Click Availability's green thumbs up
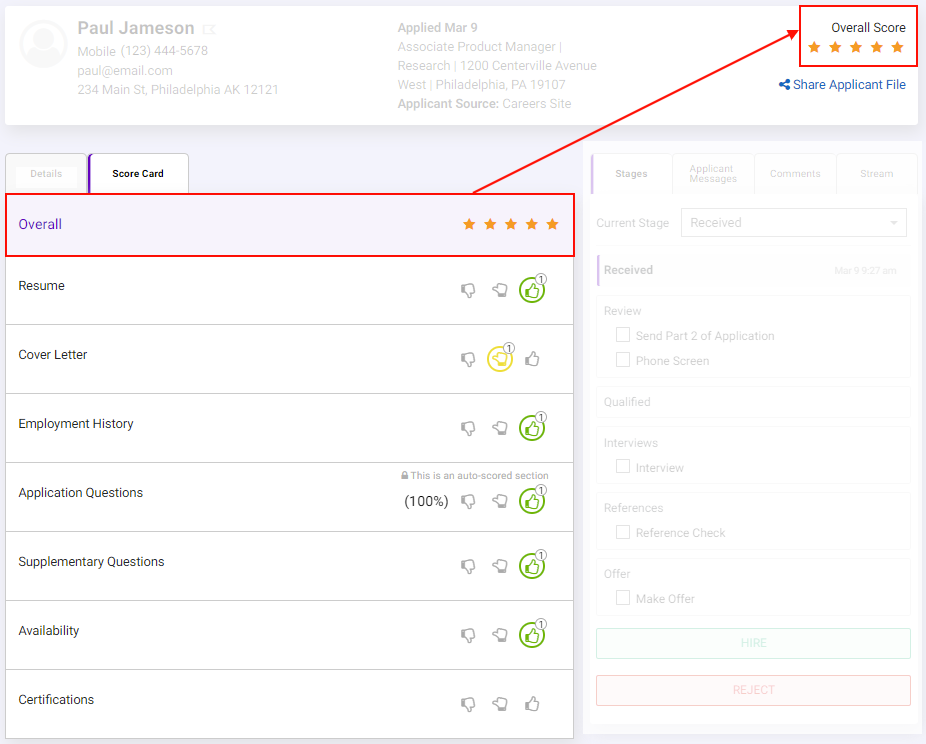The image size is (926, 744). (x=532, y=635)
